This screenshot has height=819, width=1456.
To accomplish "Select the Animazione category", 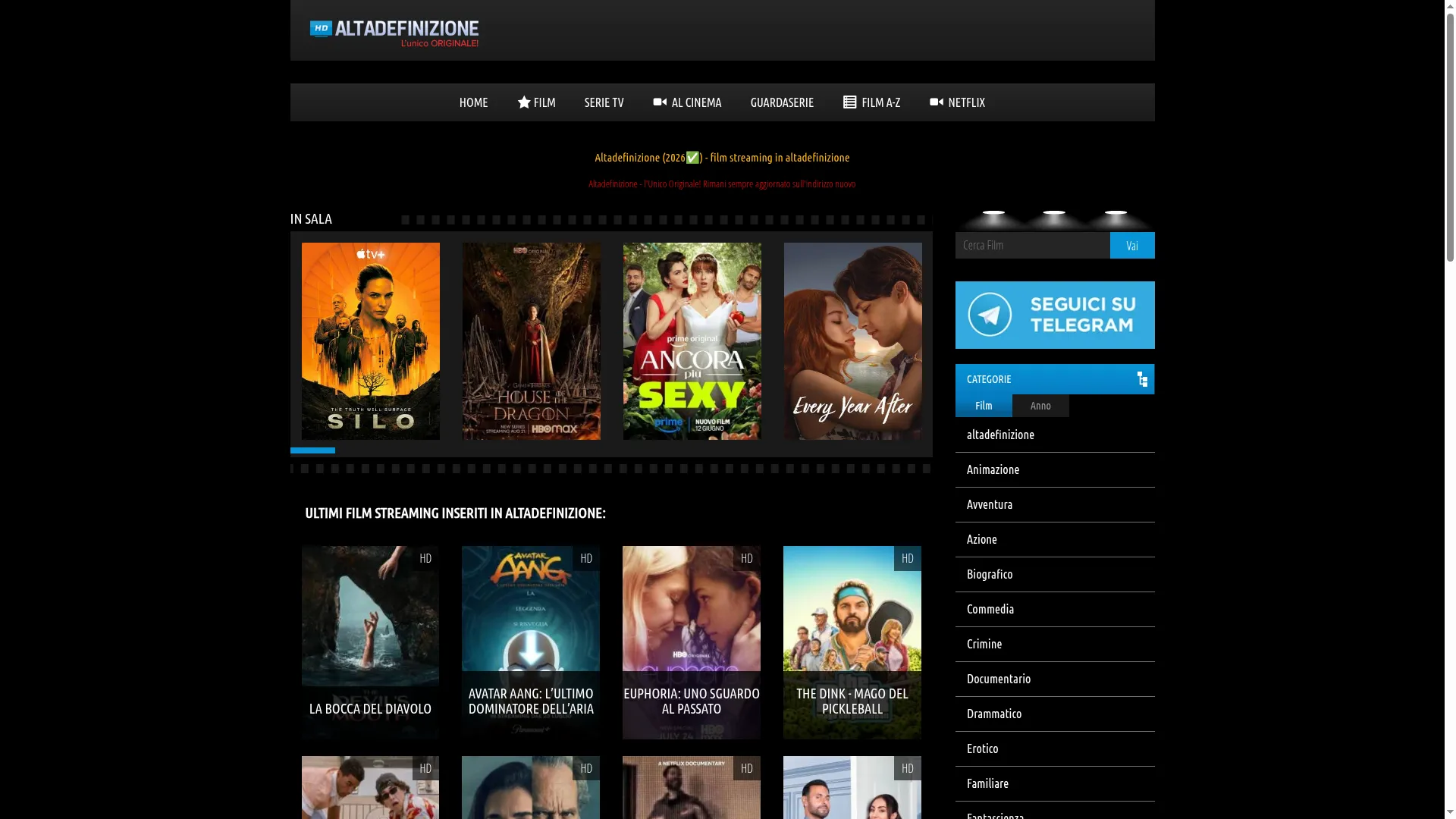I will tap(1055, 470).
